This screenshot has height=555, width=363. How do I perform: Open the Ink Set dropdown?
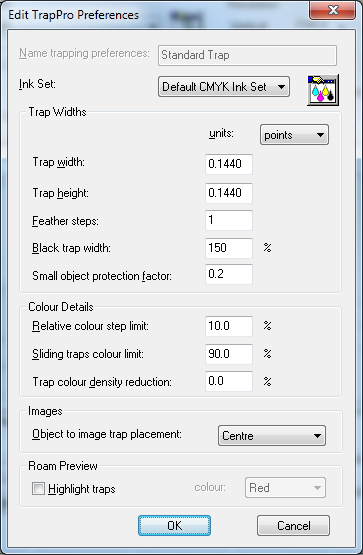tap(224, 87)
